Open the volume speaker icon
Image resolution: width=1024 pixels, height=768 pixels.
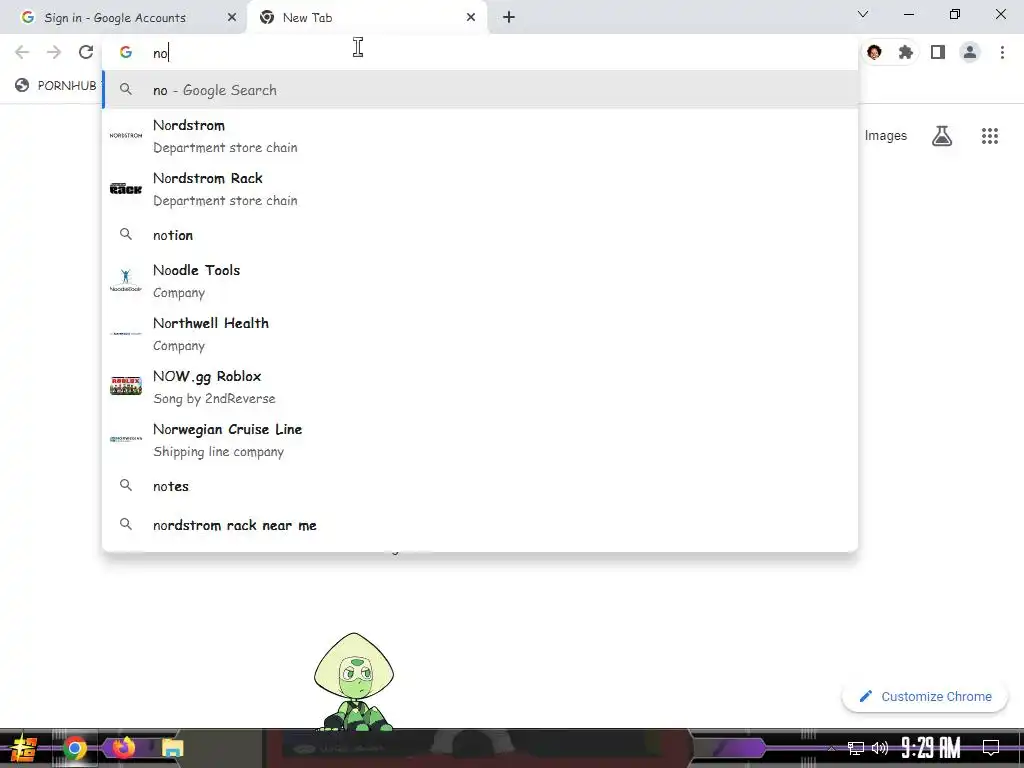(x=880, y=748)
